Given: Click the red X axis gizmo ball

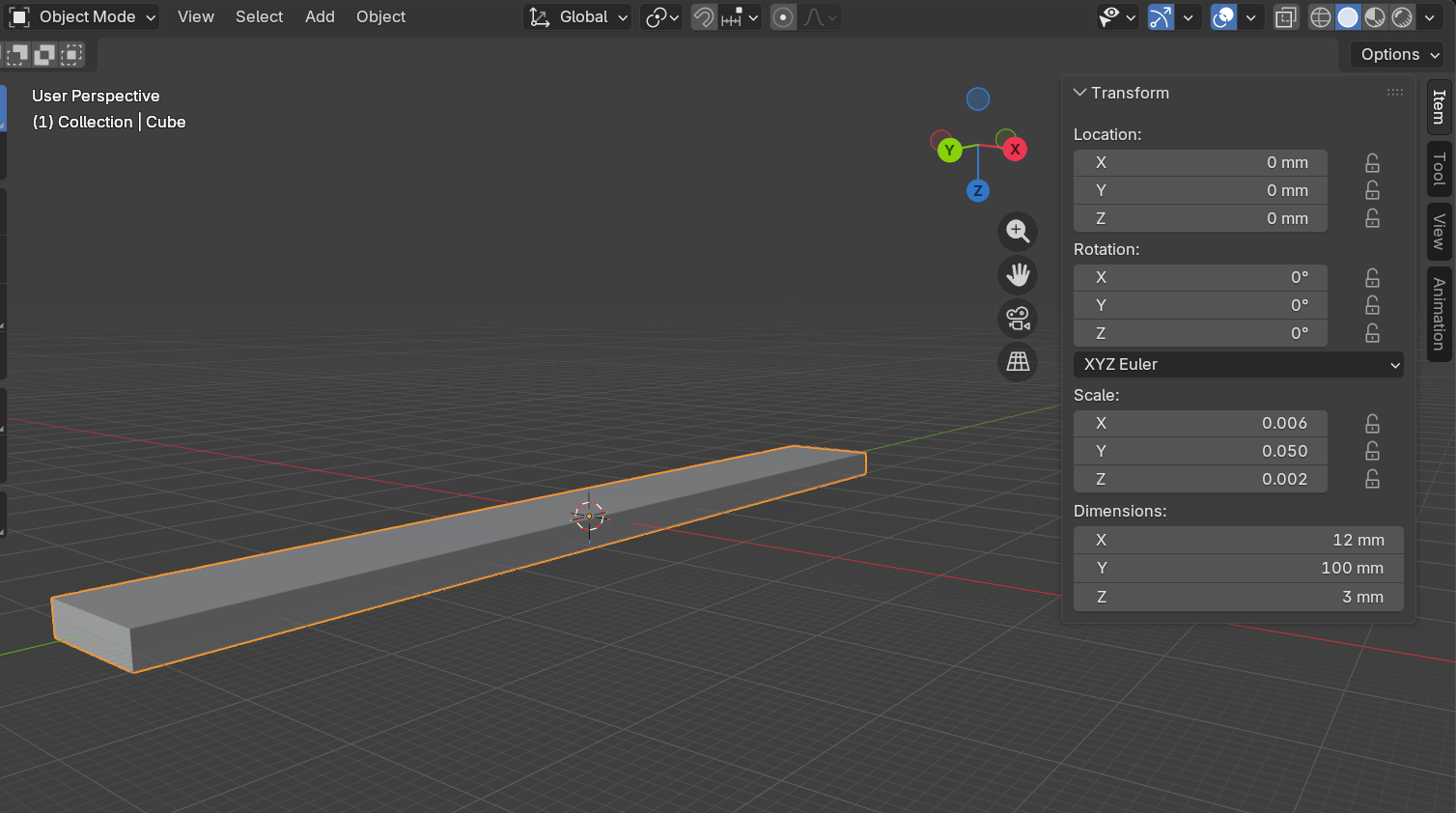Looking at the screenshot, I should [x=1015, y=149].
